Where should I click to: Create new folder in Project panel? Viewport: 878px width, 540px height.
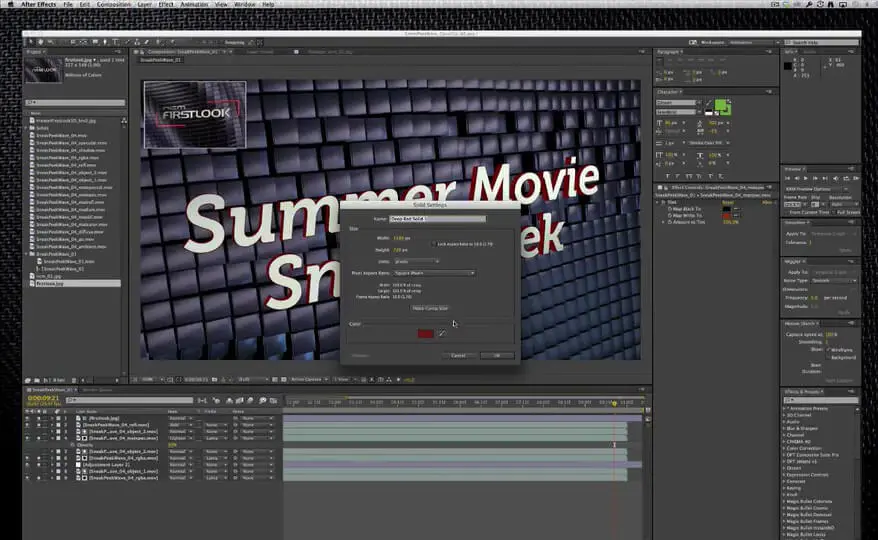37,380
